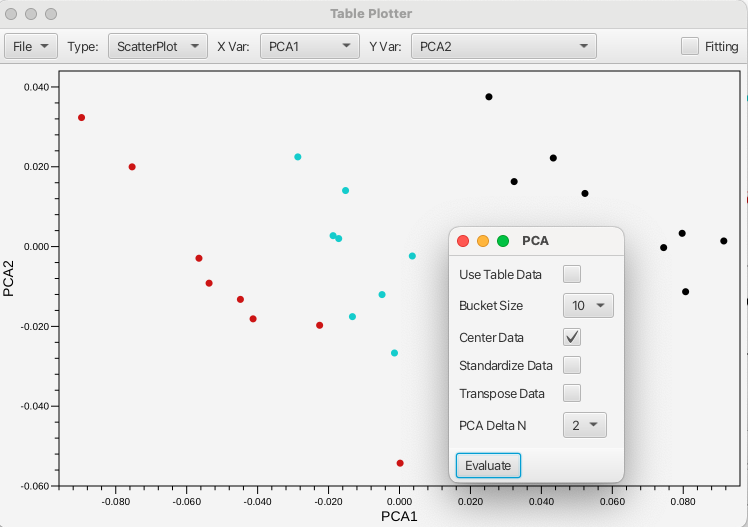Minimize the PCA dialog with yellow button
The height and width of the screenshot is (527, 748).
483,241
